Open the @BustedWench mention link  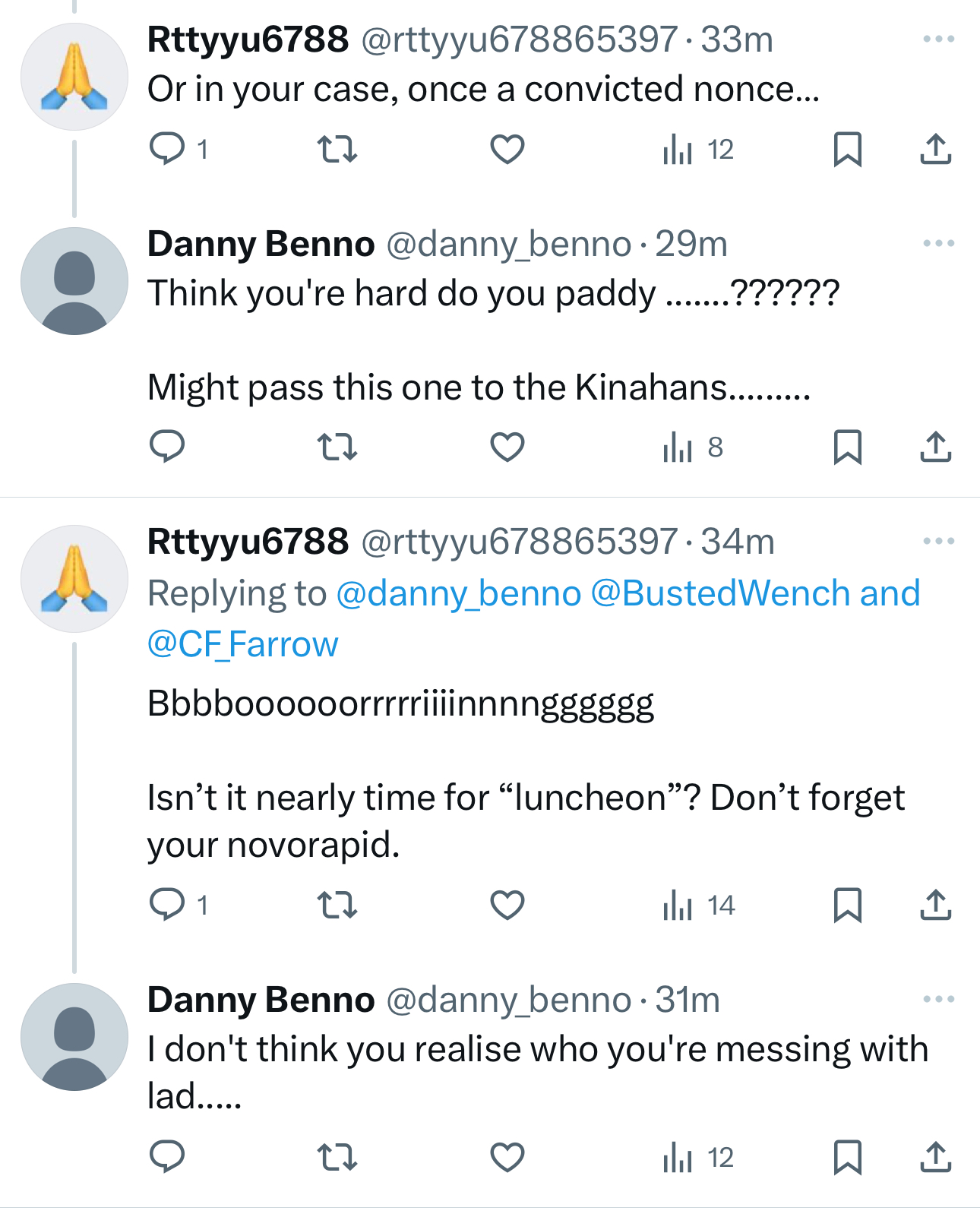coord(719,593)
